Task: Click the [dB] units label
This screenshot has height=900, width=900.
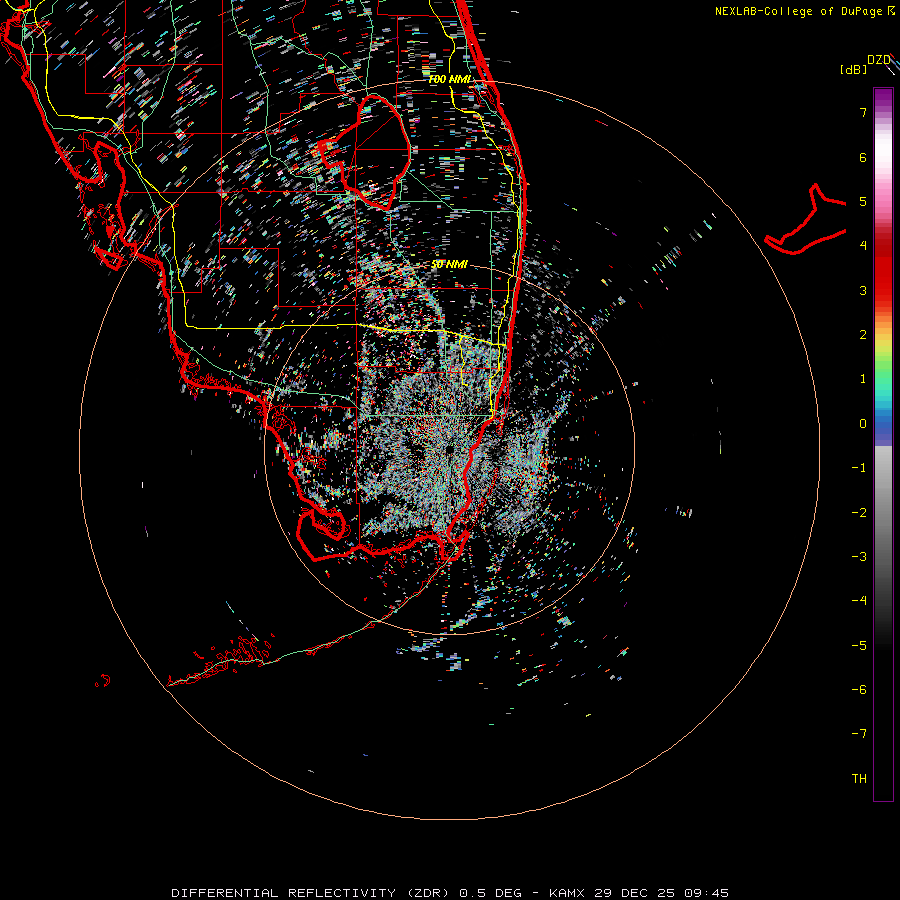Action: point(854,69)
